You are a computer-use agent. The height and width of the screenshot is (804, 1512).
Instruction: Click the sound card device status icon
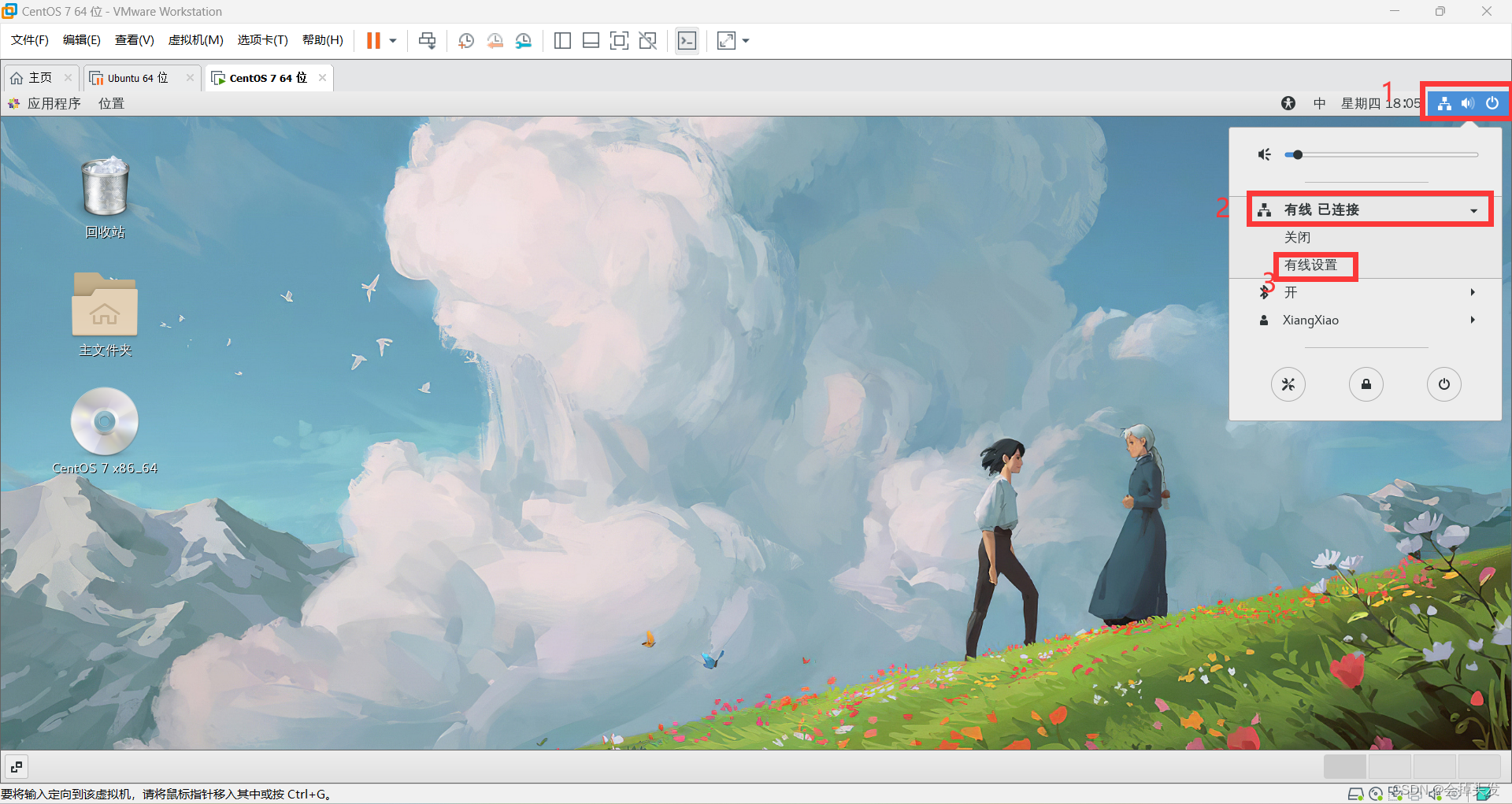click(x=1435, y=794)
